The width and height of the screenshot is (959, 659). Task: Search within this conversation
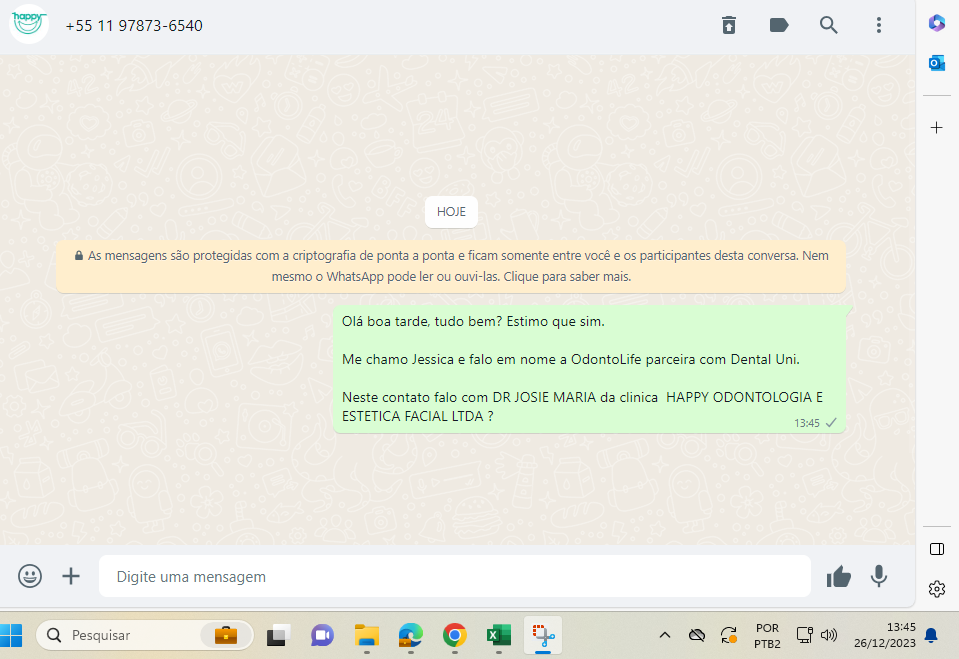point(828,25)
